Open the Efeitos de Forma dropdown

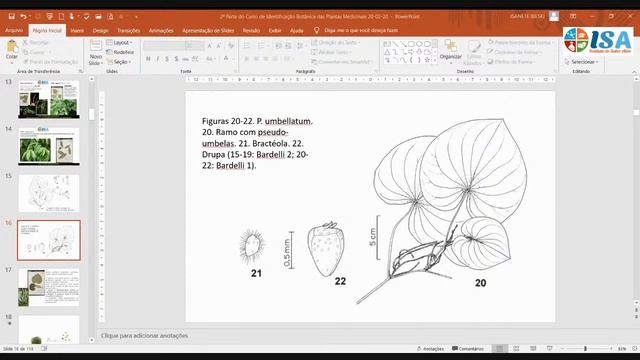pyautogui.click(x=512, y=62)
